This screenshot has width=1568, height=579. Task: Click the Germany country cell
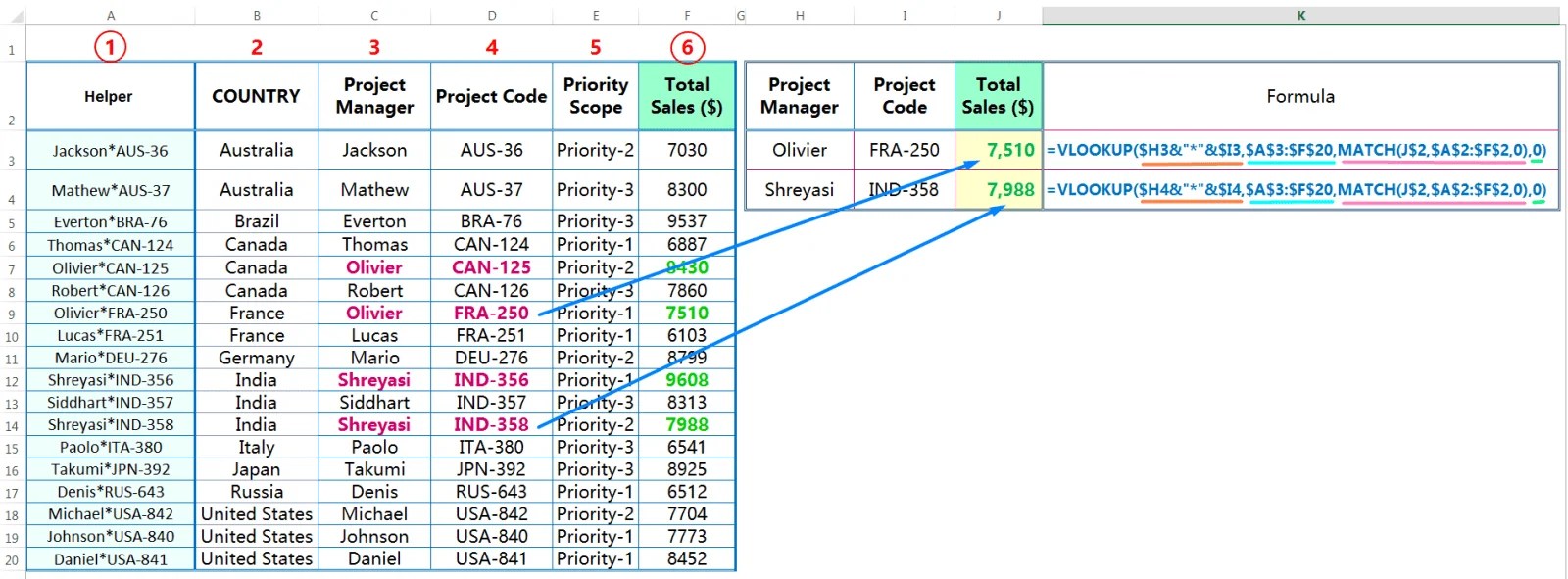tap(257, 359)
